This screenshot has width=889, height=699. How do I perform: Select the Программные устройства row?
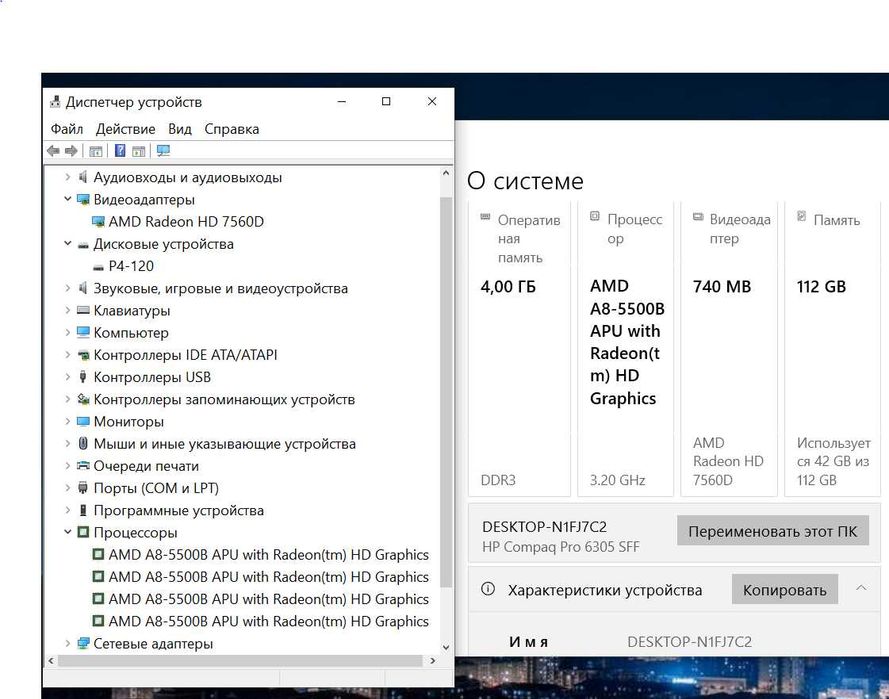tap(179, 510)
